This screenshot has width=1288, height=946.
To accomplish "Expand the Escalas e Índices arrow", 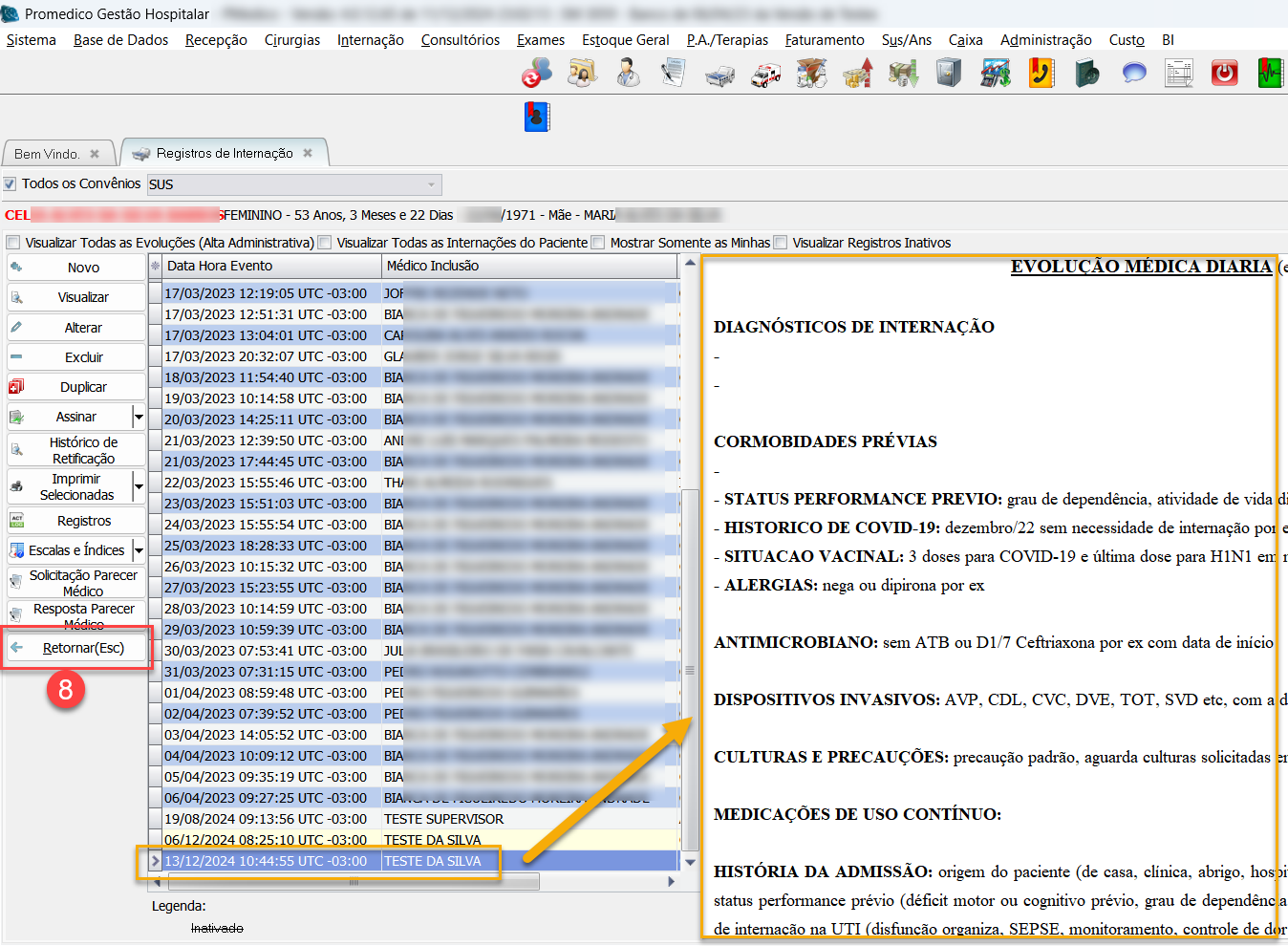I will coord(139,550).
